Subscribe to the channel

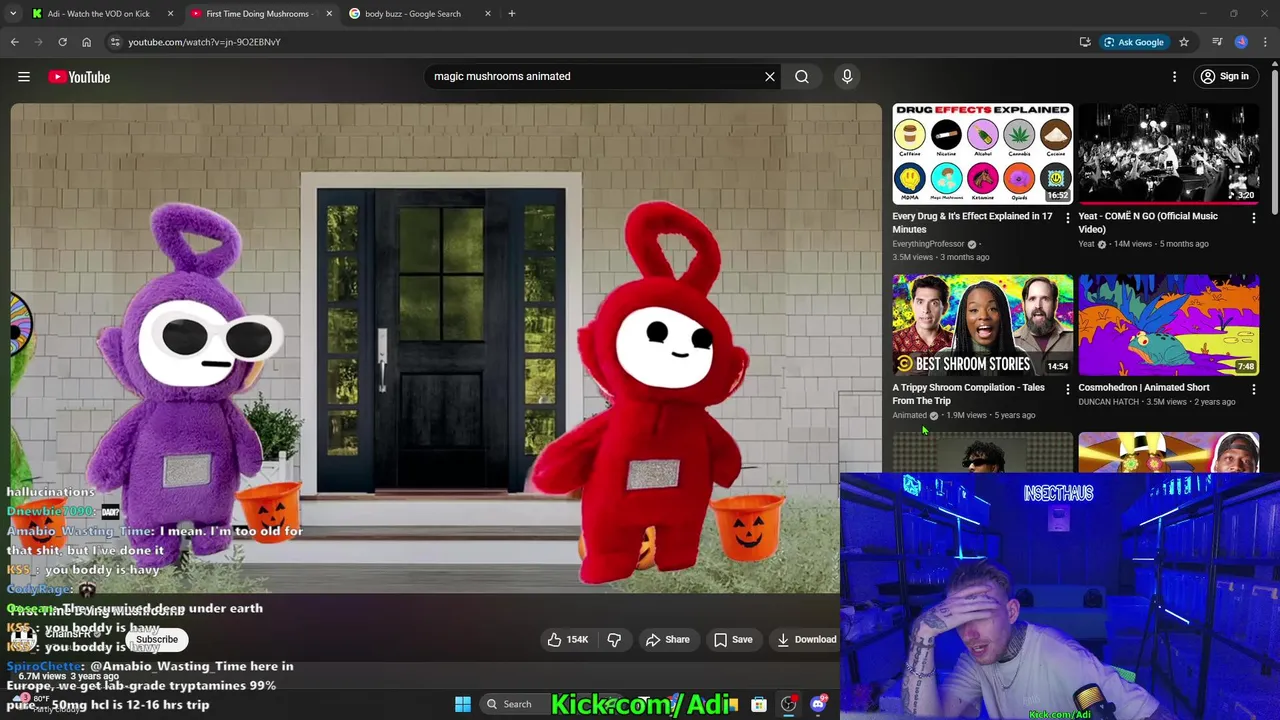click(x=157, y=640)
